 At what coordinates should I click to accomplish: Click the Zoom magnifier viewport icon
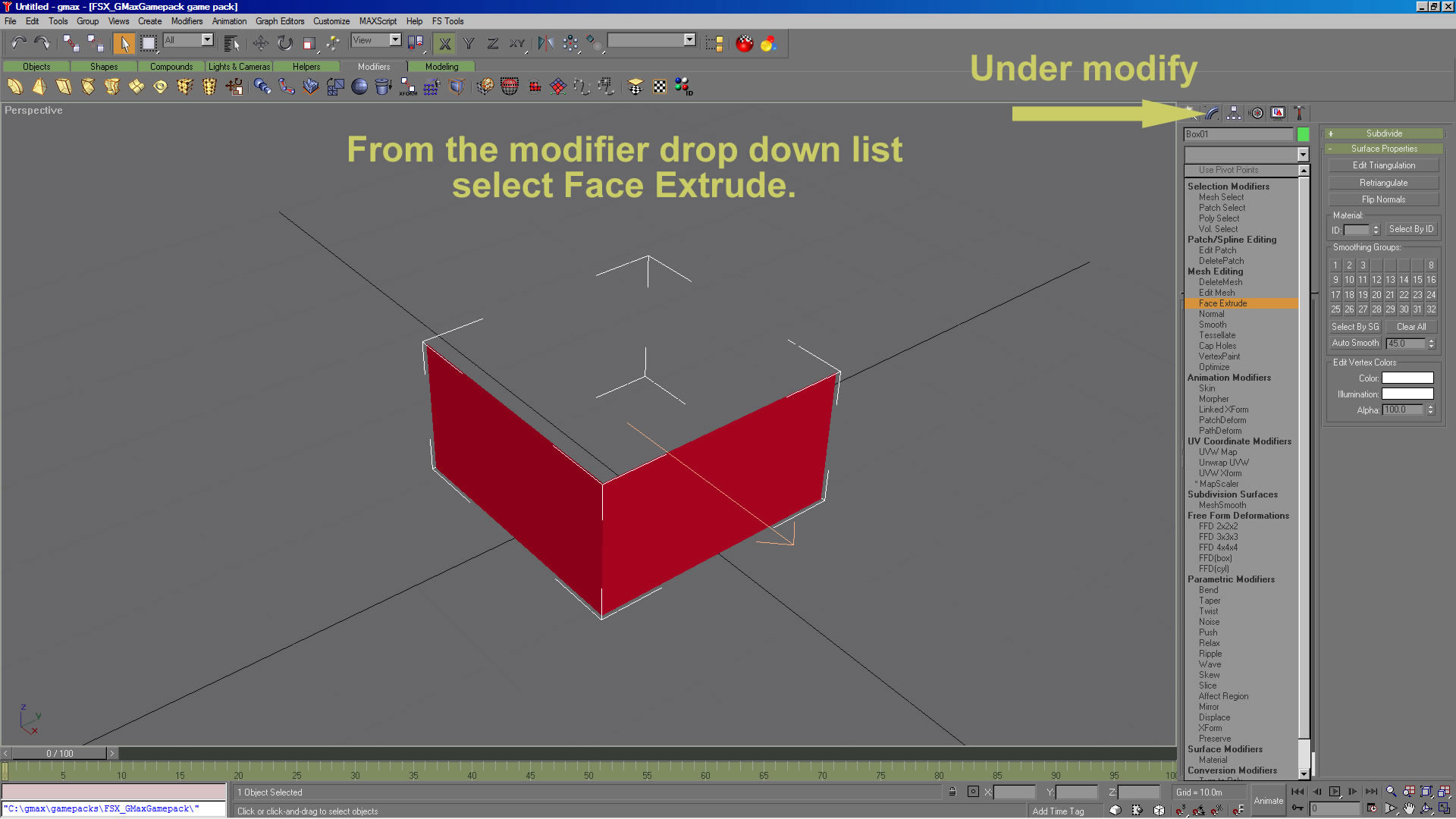(x=1391, y=792)
